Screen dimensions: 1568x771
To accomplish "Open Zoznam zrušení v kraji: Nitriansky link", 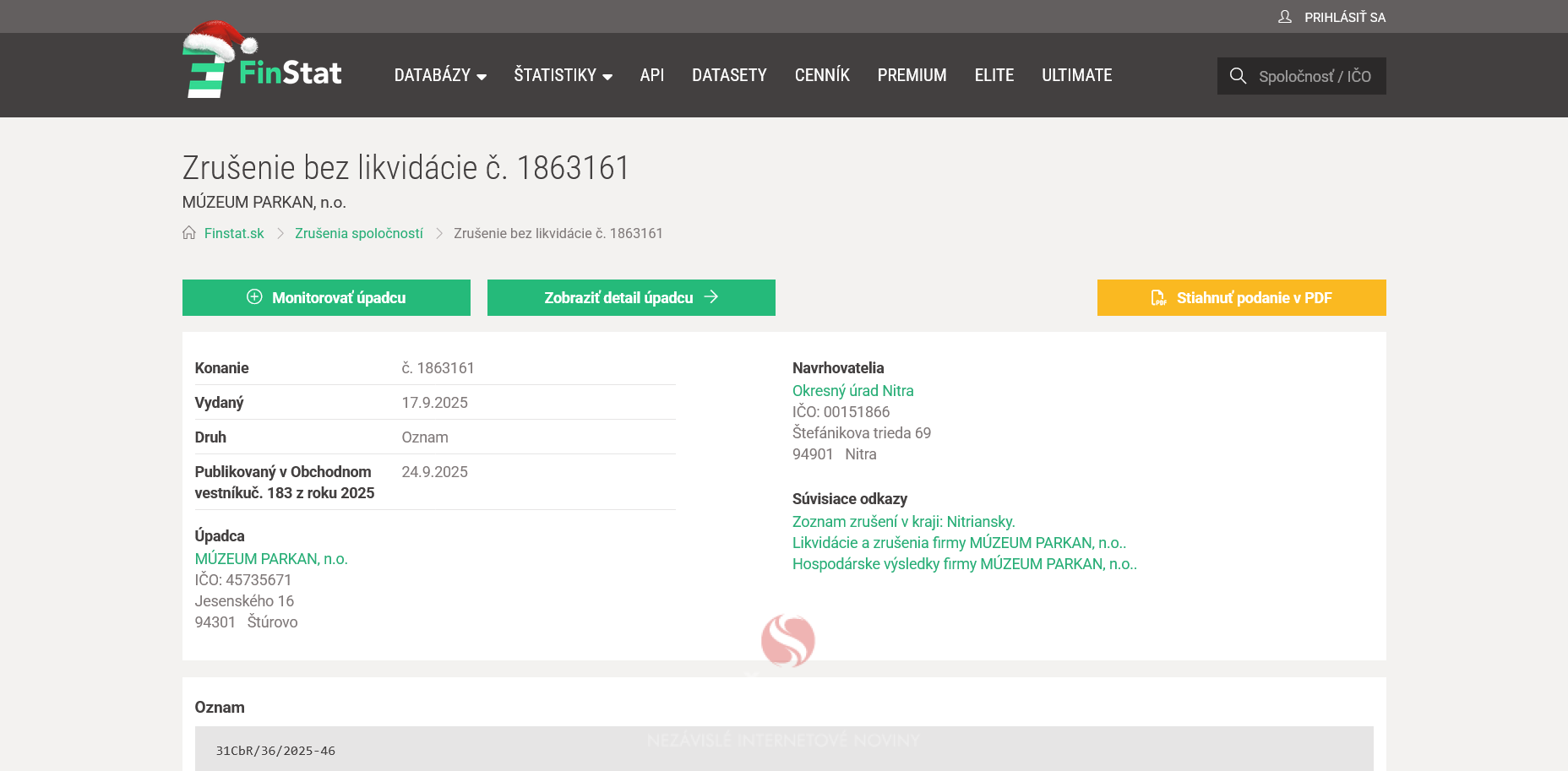I will coord(903,522).
